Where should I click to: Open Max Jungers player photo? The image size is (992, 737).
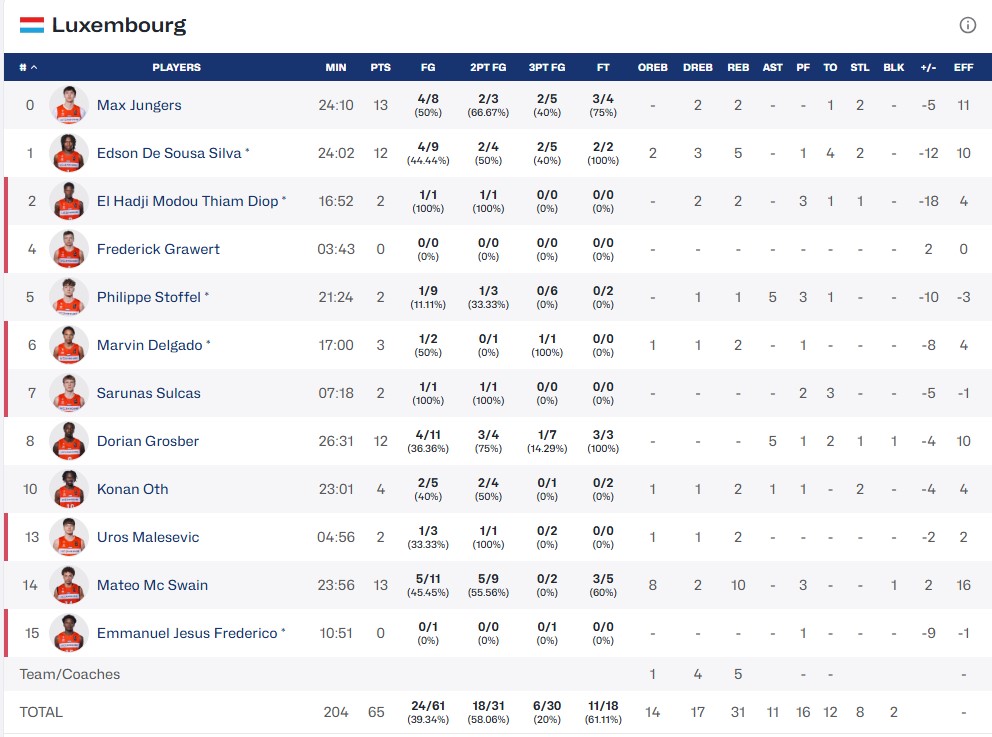click(68, 105)
